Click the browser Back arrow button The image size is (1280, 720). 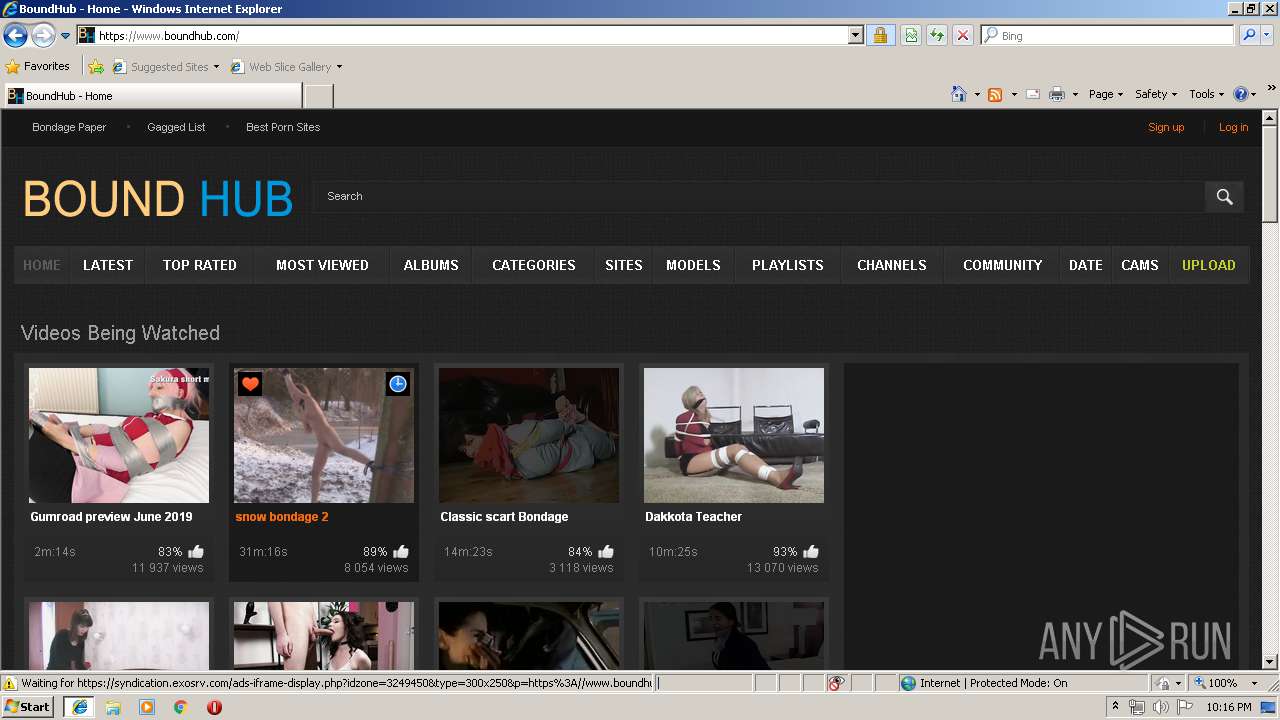point(15,36)
